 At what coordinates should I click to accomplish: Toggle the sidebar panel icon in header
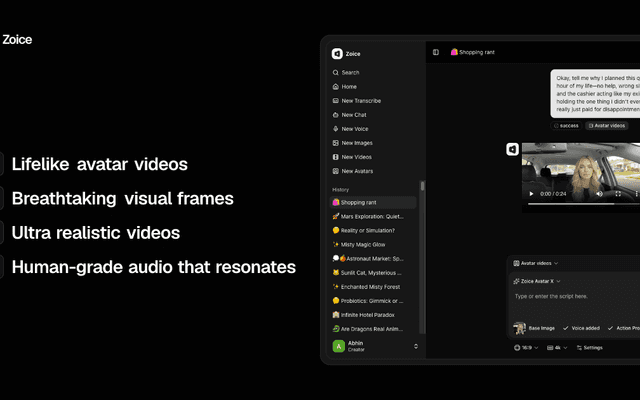(x=436, y=52)
